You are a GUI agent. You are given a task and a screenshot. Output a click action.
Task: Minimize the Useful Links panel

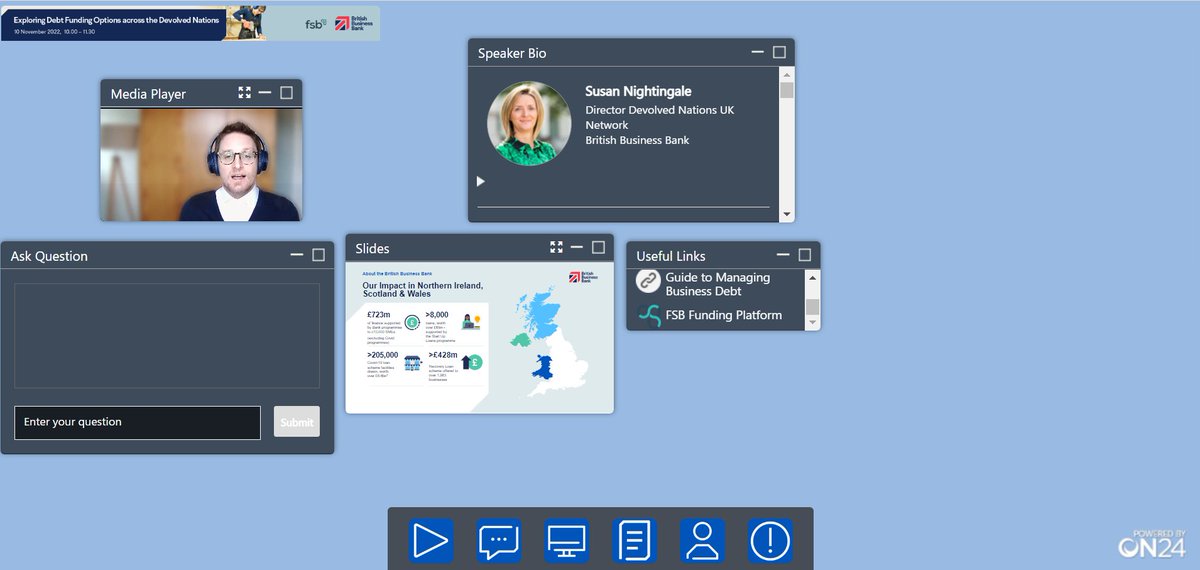click(x=783, y=255)
